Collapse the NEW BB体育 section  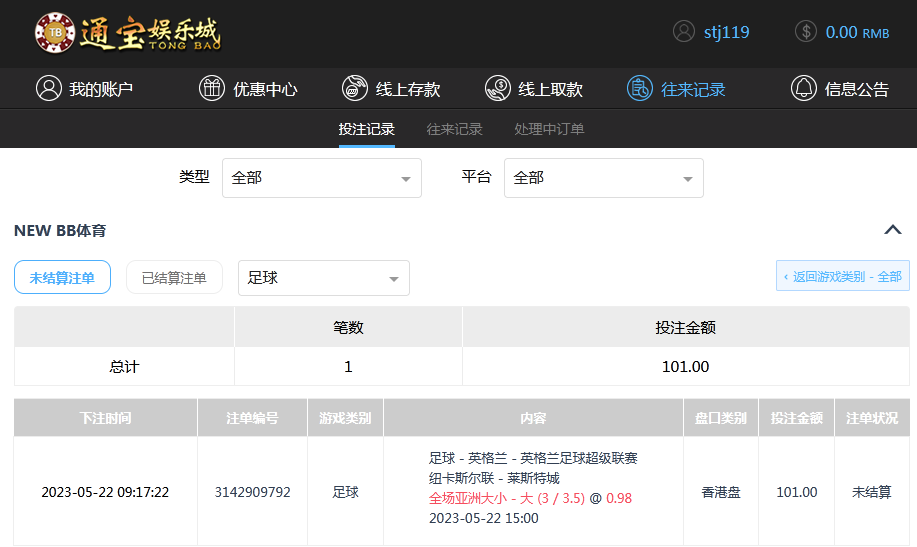pyautogui.click(x=893, y=230)
